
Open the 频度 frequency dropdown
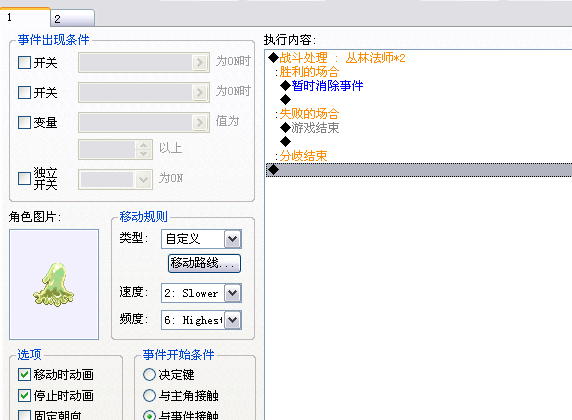(x=232, y=320)
